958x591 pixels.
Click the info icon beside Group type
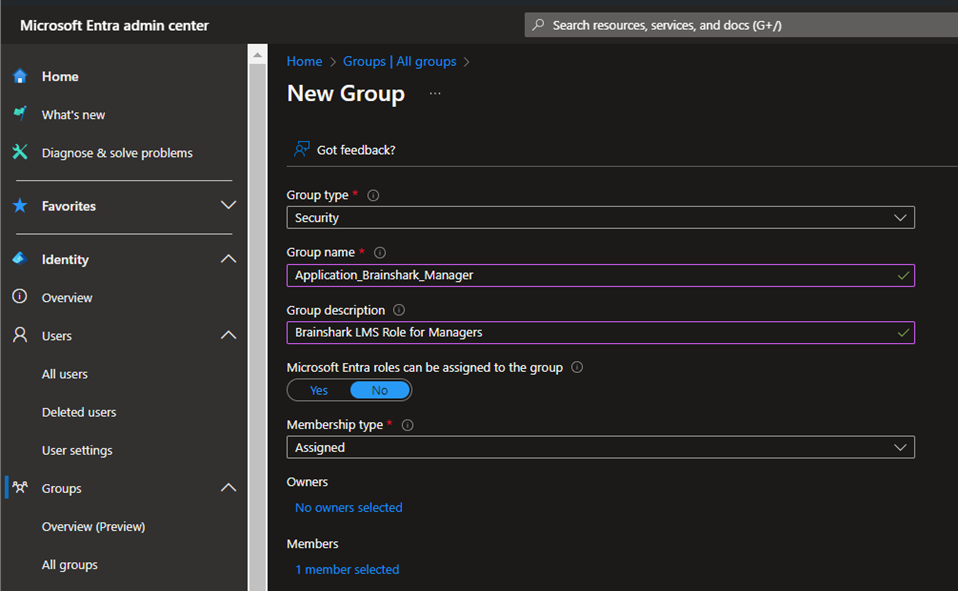click(x=373, y=196)
